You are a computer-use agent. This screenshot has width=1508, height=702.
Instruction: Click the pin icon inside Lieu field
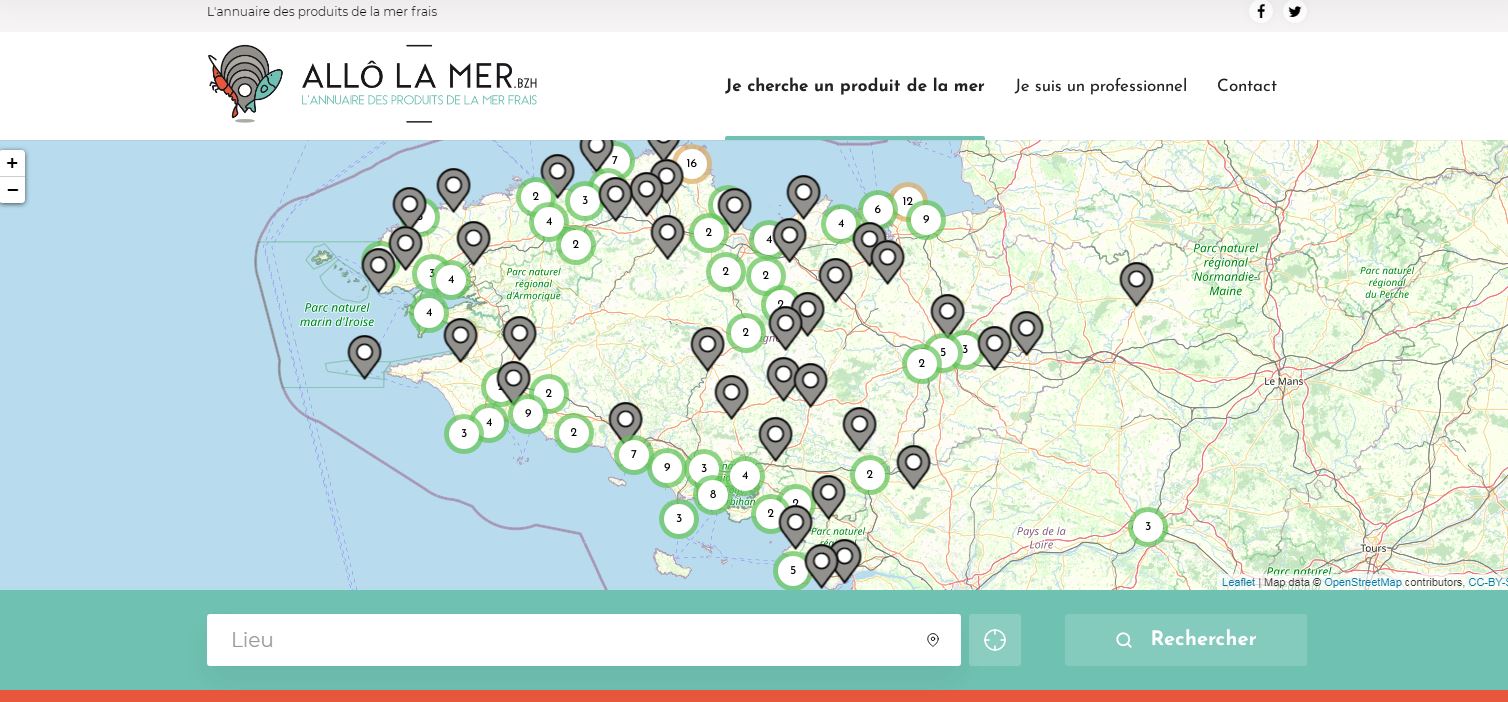click(933, 640)
